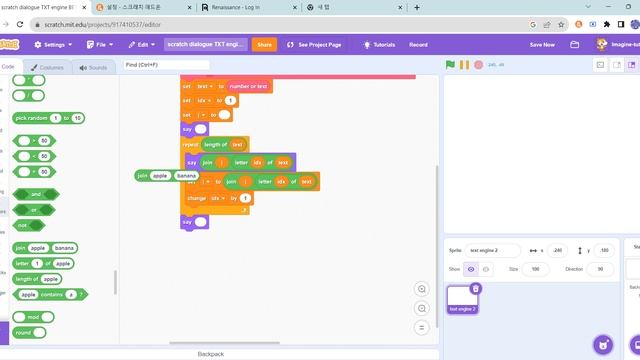The width and height of the screenshot is (640, 360).
Task: Click the sprite Direction field
Action: click(600, 269)
